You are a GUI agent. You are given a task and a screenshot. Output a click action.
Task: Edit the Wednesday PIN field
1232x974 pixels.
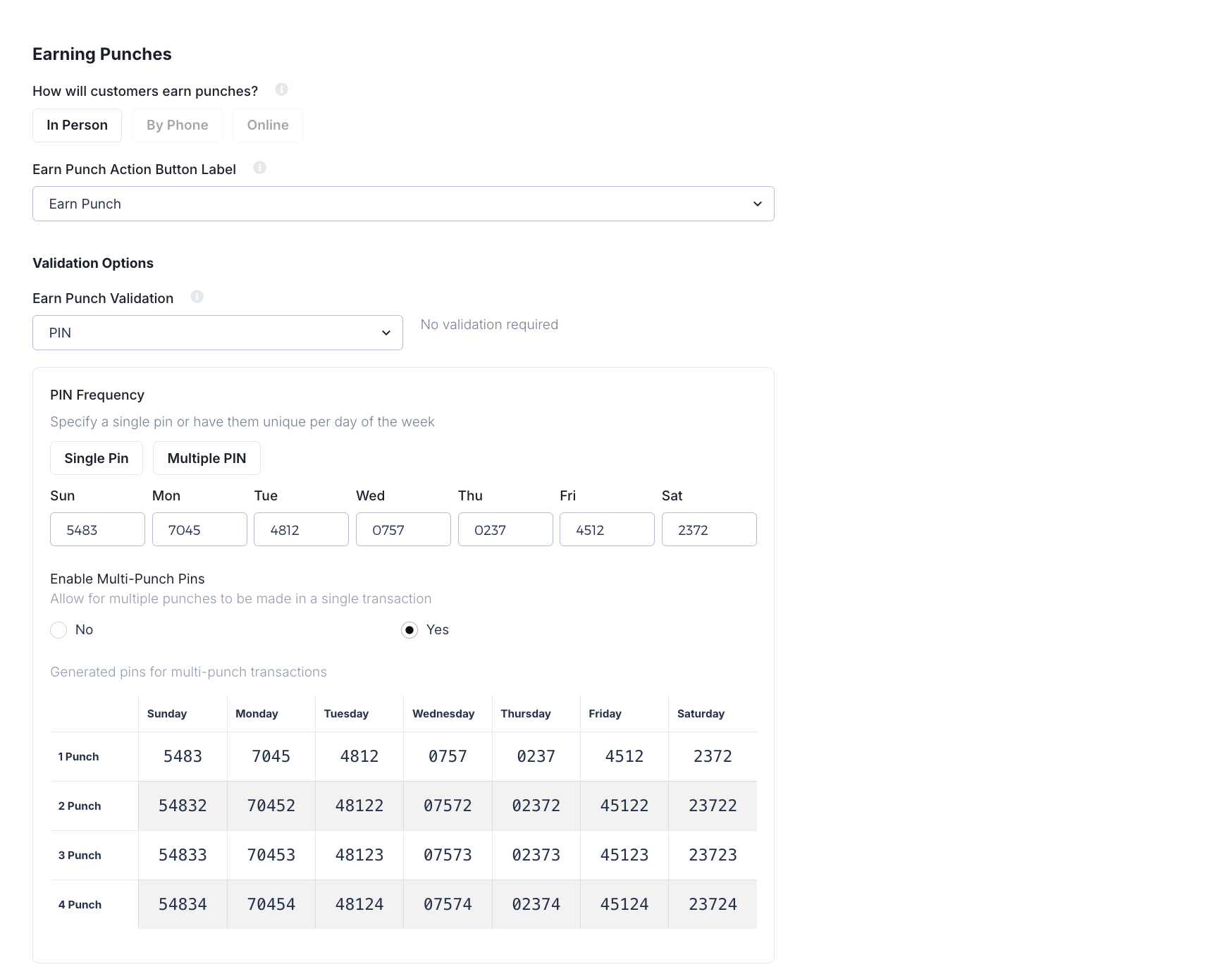click(403, 530)
